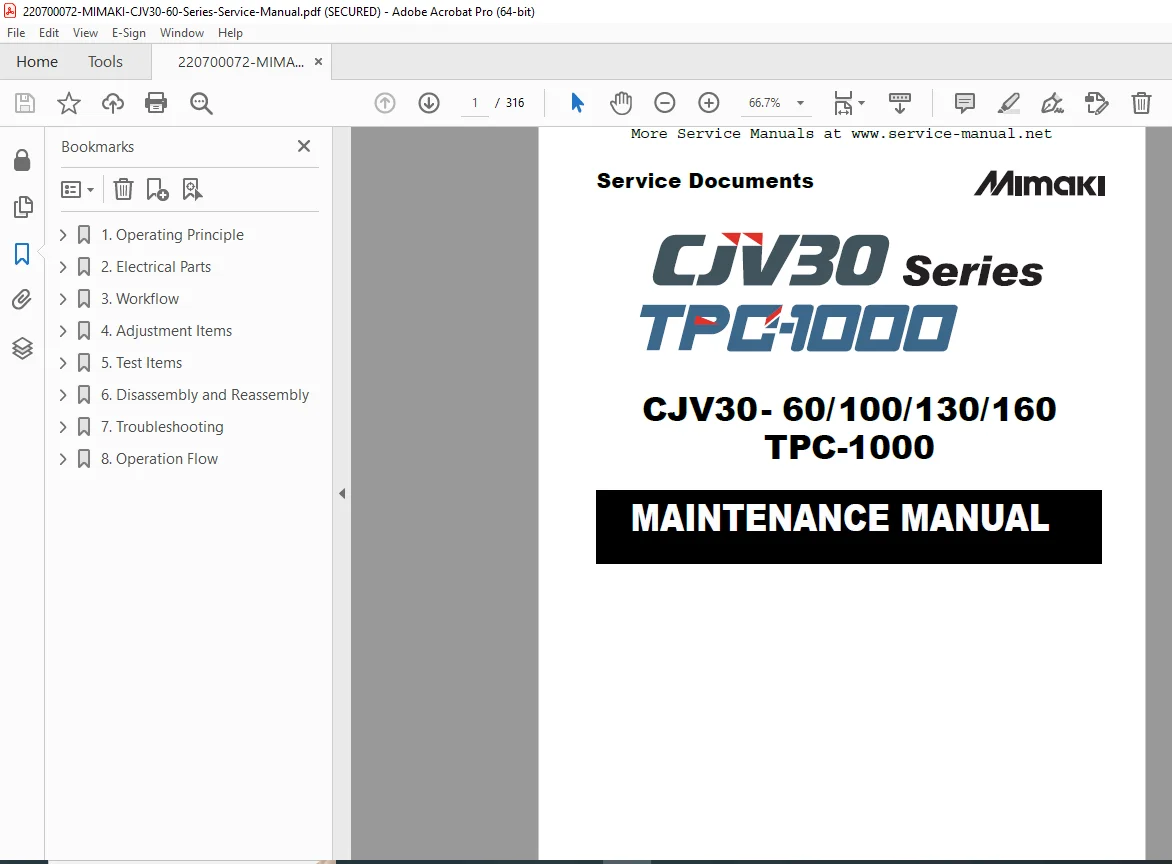Click the MAINTENANCE MANUAL title banner
The width and height of the screenshot is (1172, 864).
pos(848,527)
